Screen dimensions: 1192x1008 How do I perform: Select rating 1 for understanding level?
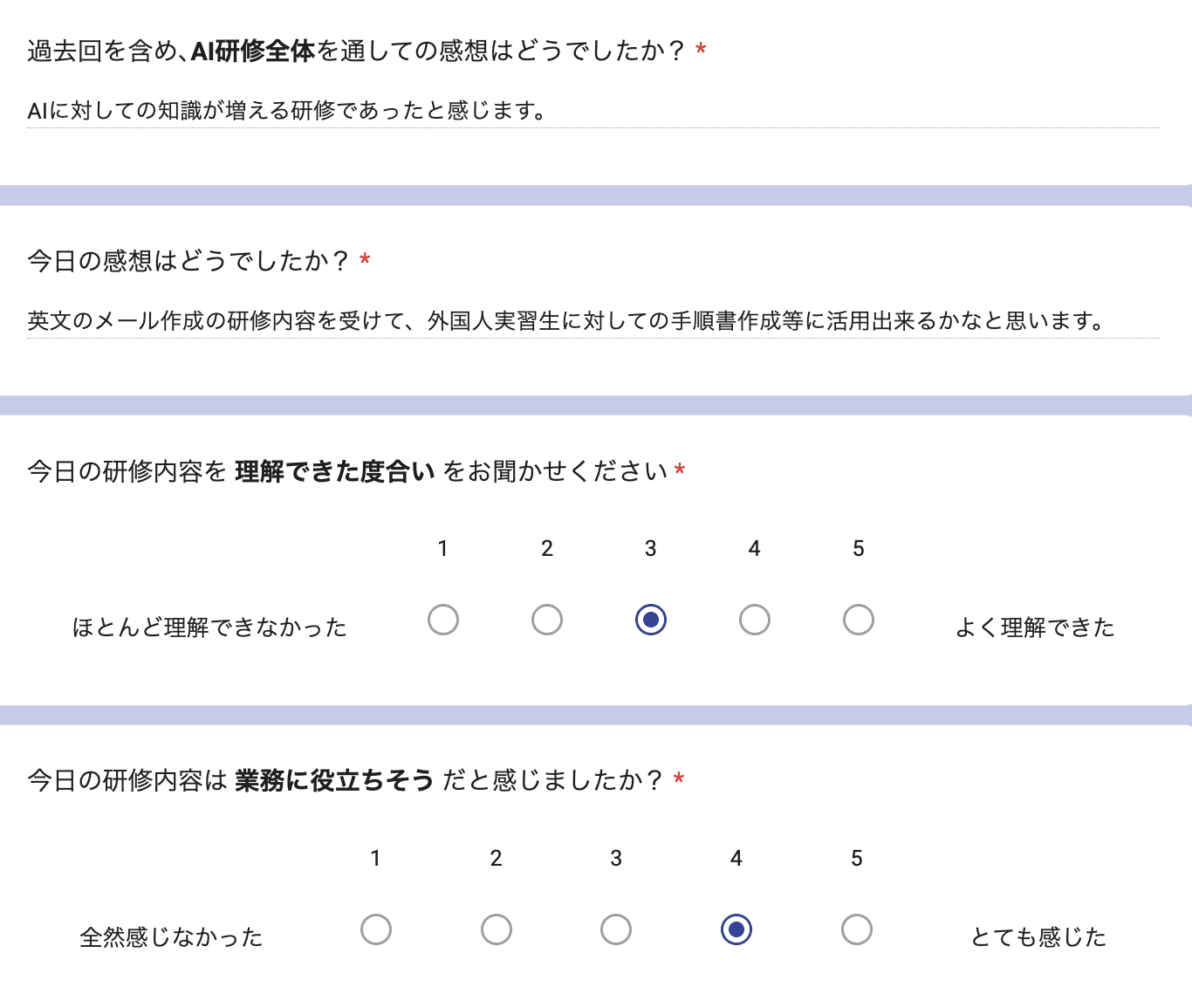pyautogui.click(x=443, y=620)
